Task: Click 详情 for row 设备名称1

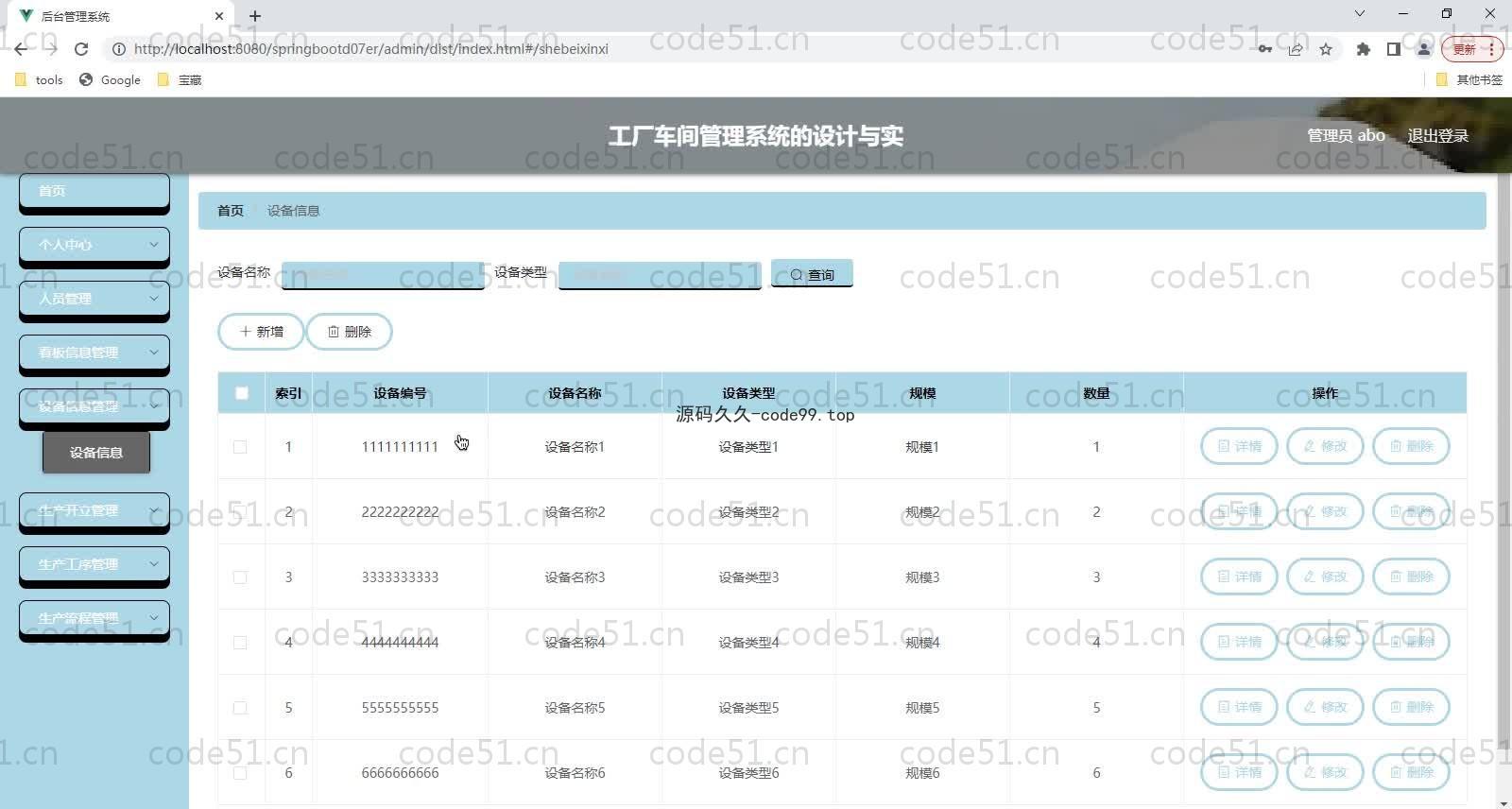Action: (1239, 446)
